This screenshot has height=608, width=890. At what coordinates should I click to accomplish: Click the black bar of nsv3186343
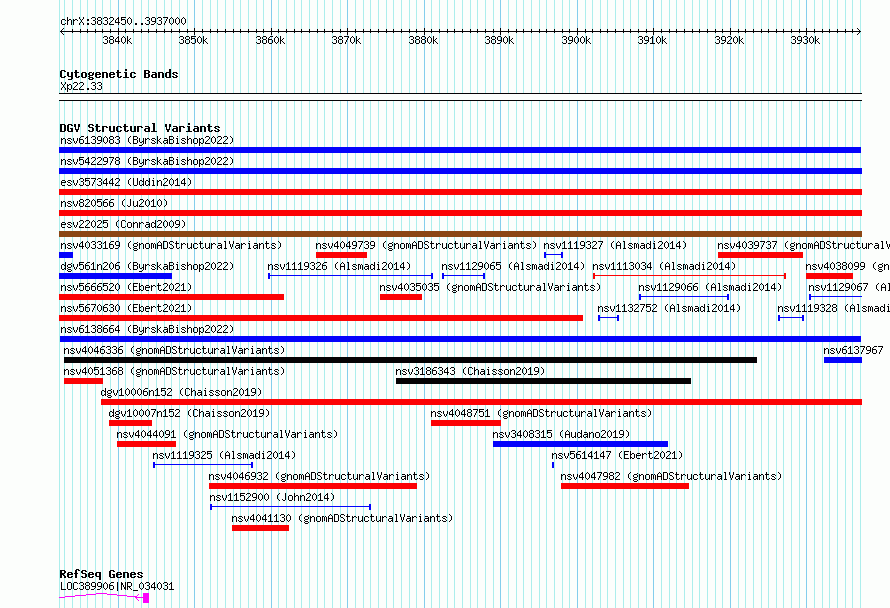click(x=543, y=381)
